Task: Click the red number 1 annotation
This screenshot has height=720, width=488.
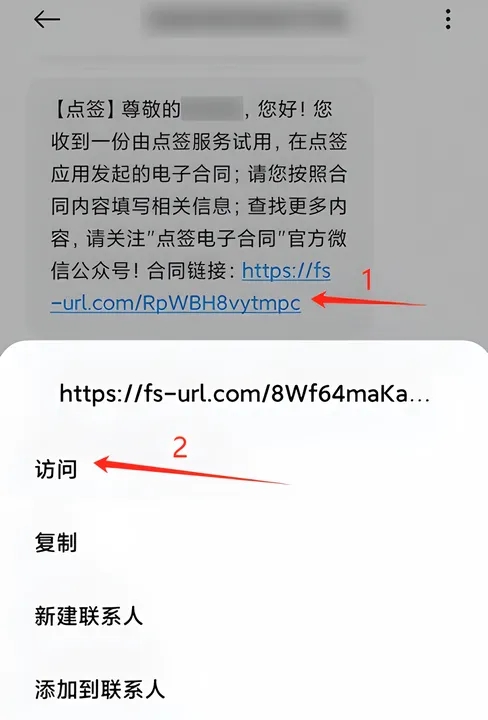Action: (367, 280)
